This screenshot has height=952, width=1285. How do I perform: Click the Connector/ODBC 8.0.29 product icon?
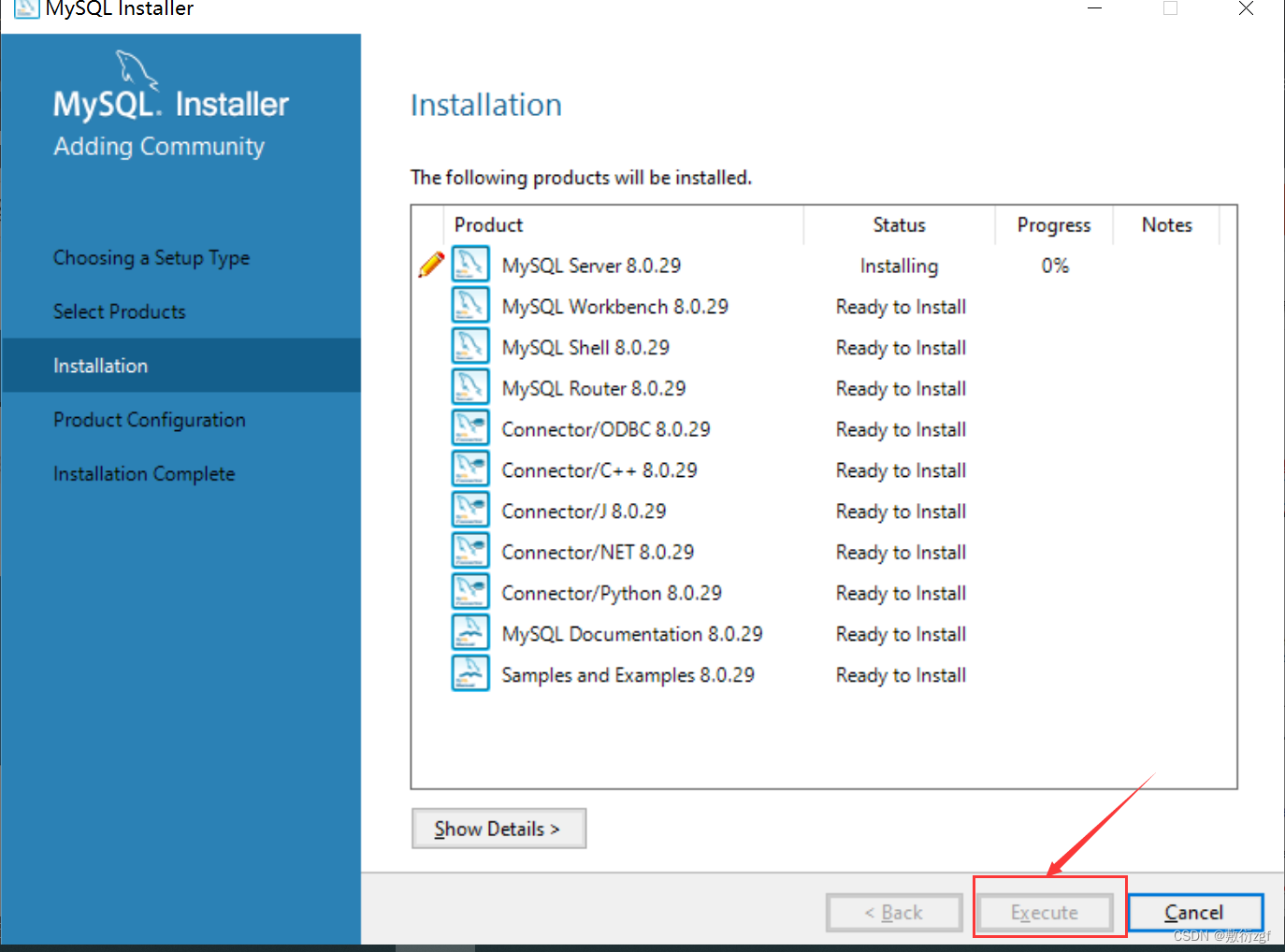pos(470,429)
